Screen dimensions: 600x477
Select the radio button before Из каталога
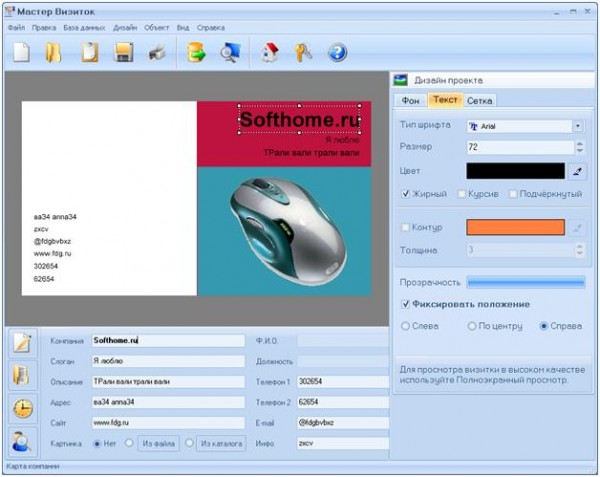tap(189, 443)
